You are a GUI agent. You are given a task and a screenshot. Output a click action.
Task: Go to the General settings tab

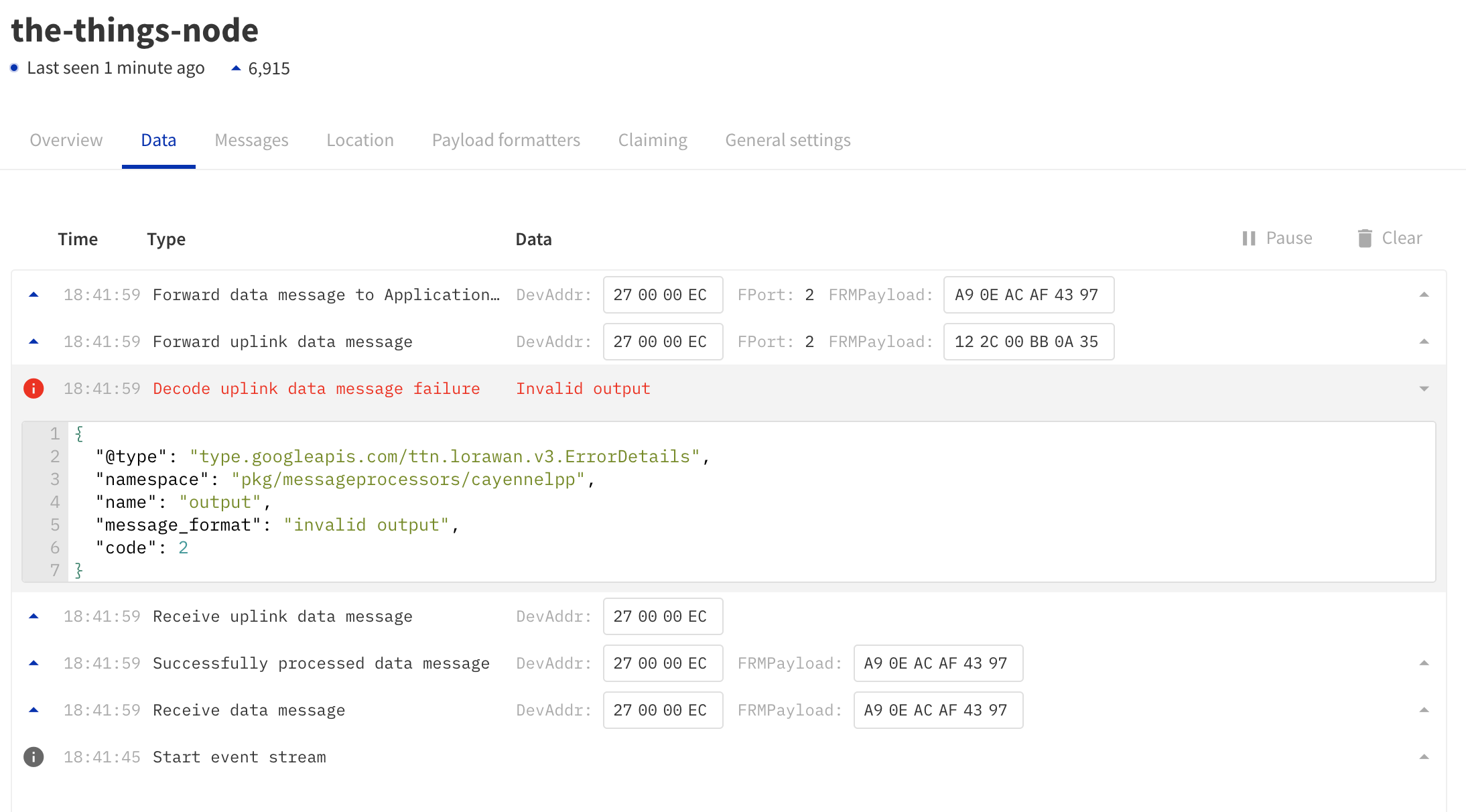788,140
